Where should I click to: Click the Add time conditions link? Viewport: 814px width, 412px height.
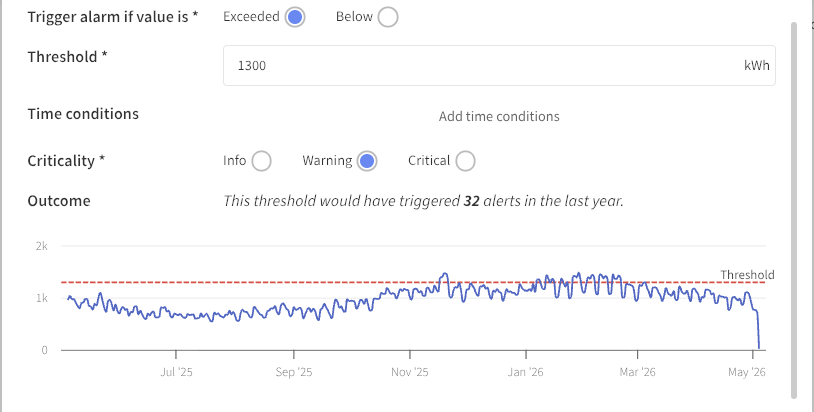click(x=499, y=116)
